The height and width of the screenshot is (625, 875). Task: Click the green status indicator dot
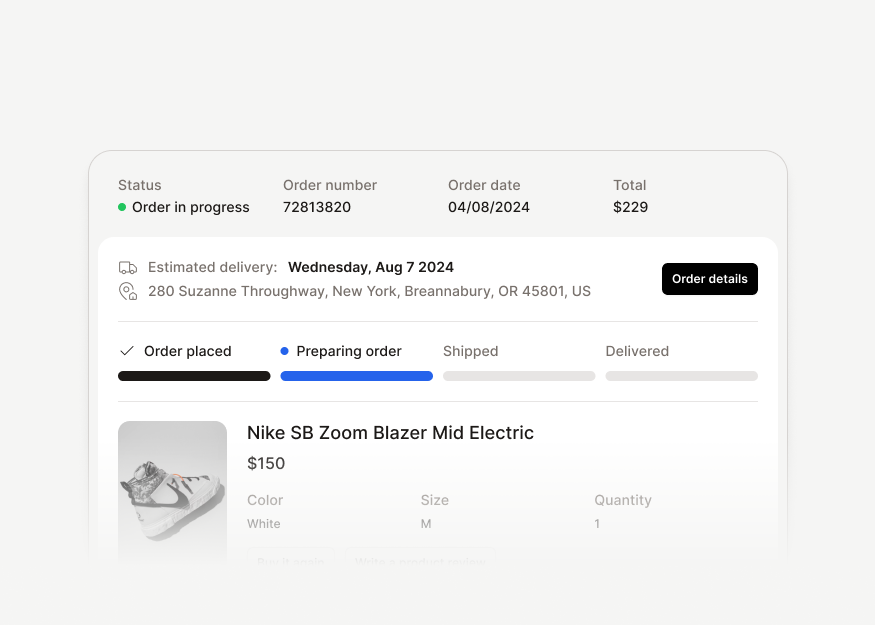(x=122, y=207)
